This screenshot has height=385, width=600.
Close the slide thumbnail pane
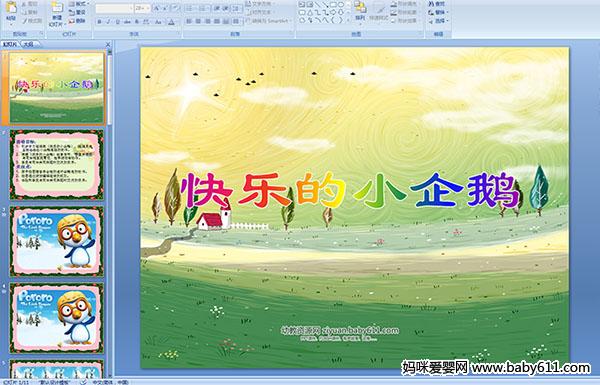pos(108,44)
